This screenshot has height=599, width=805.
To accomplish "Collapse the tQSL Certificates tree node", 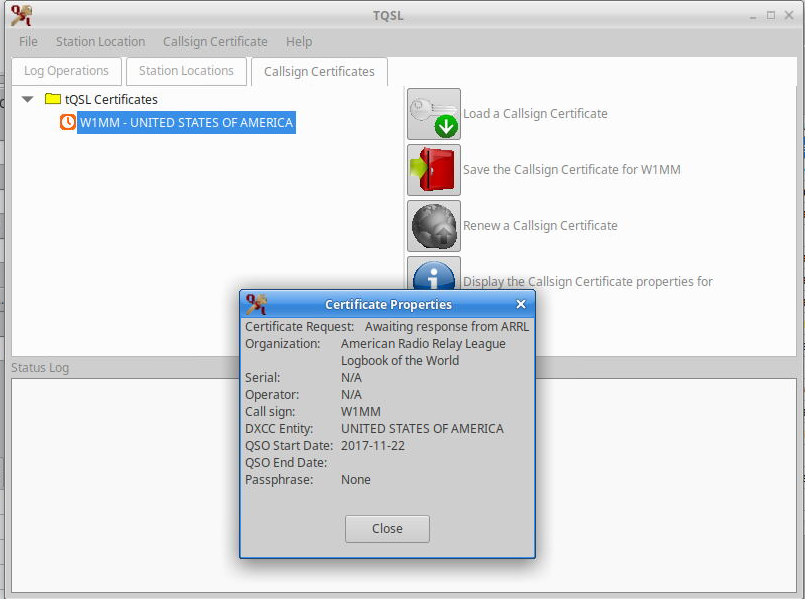I will click(x=28, y=99).
